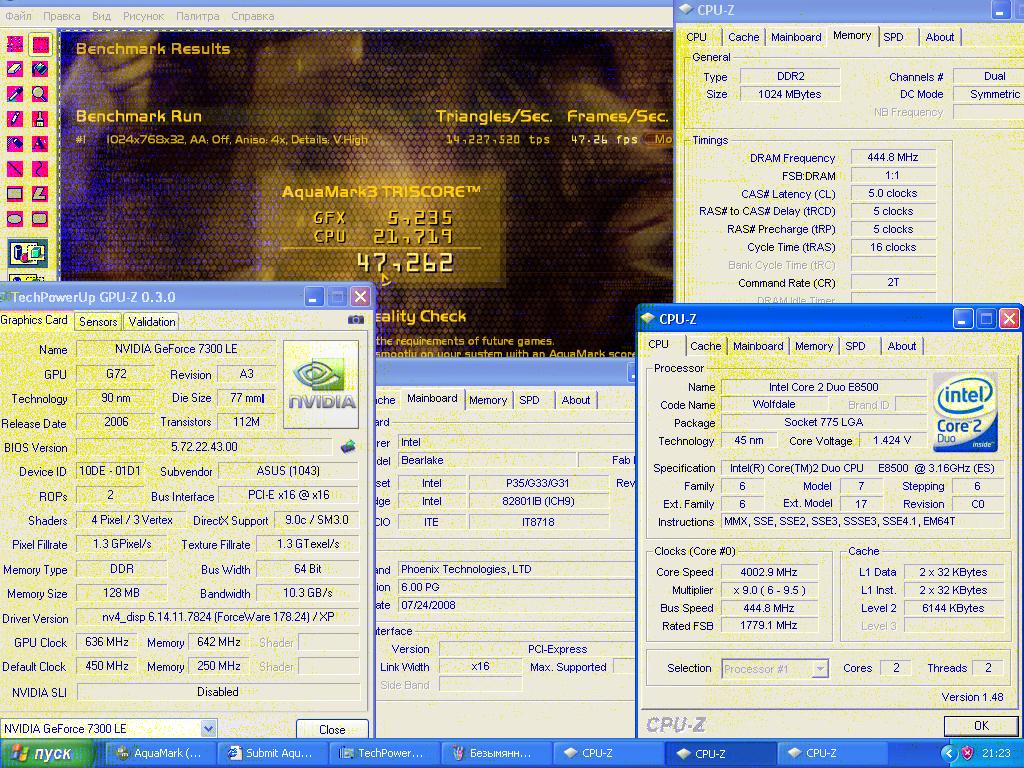This screenshot has width=1024, height=768.
Task: Open Memory tab in front CPU-Z window
Action: (x=814, y=346)
